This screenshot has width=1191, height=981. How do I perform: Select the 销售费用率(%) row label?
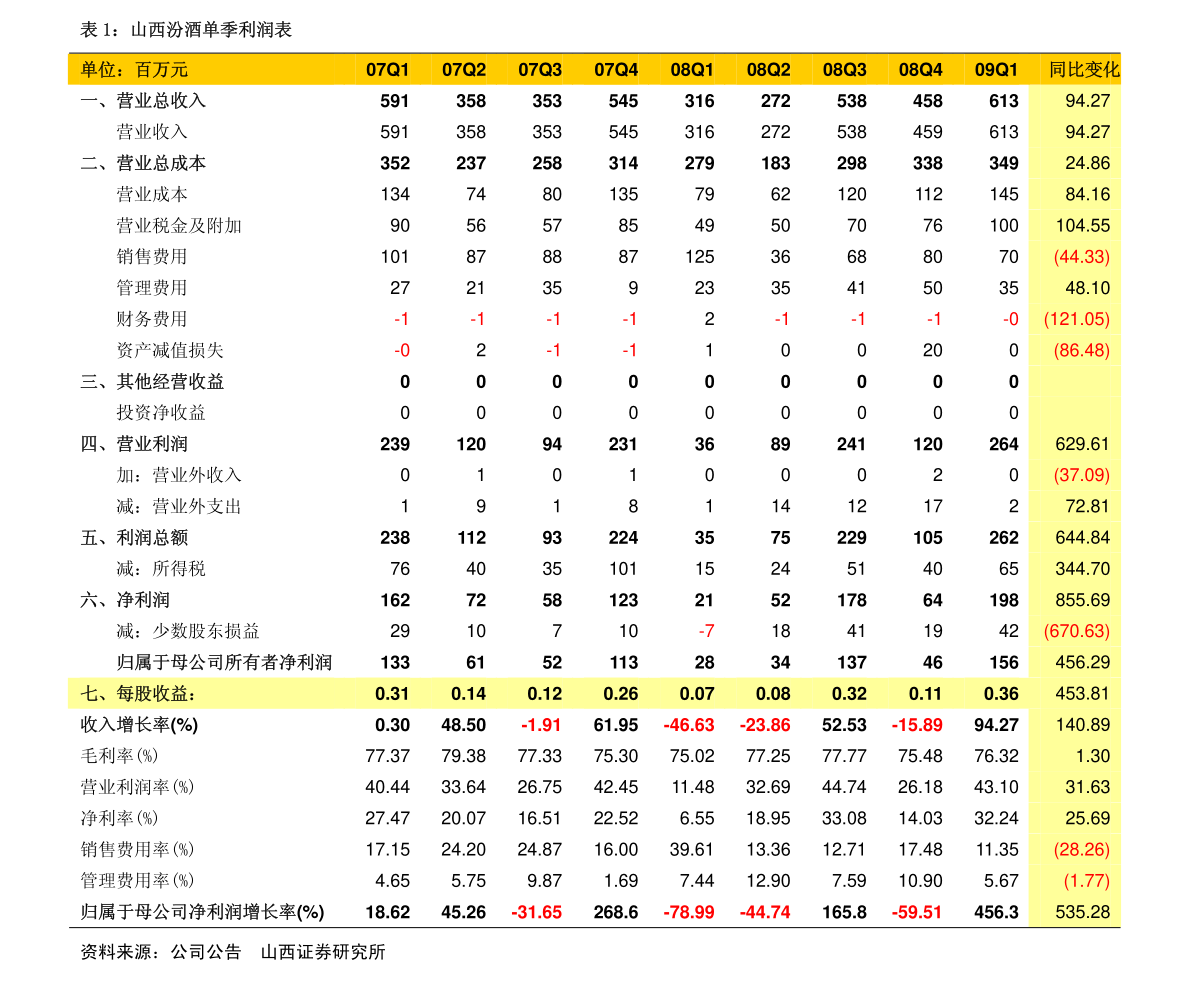pyautogui.click(x=137, y=850)
